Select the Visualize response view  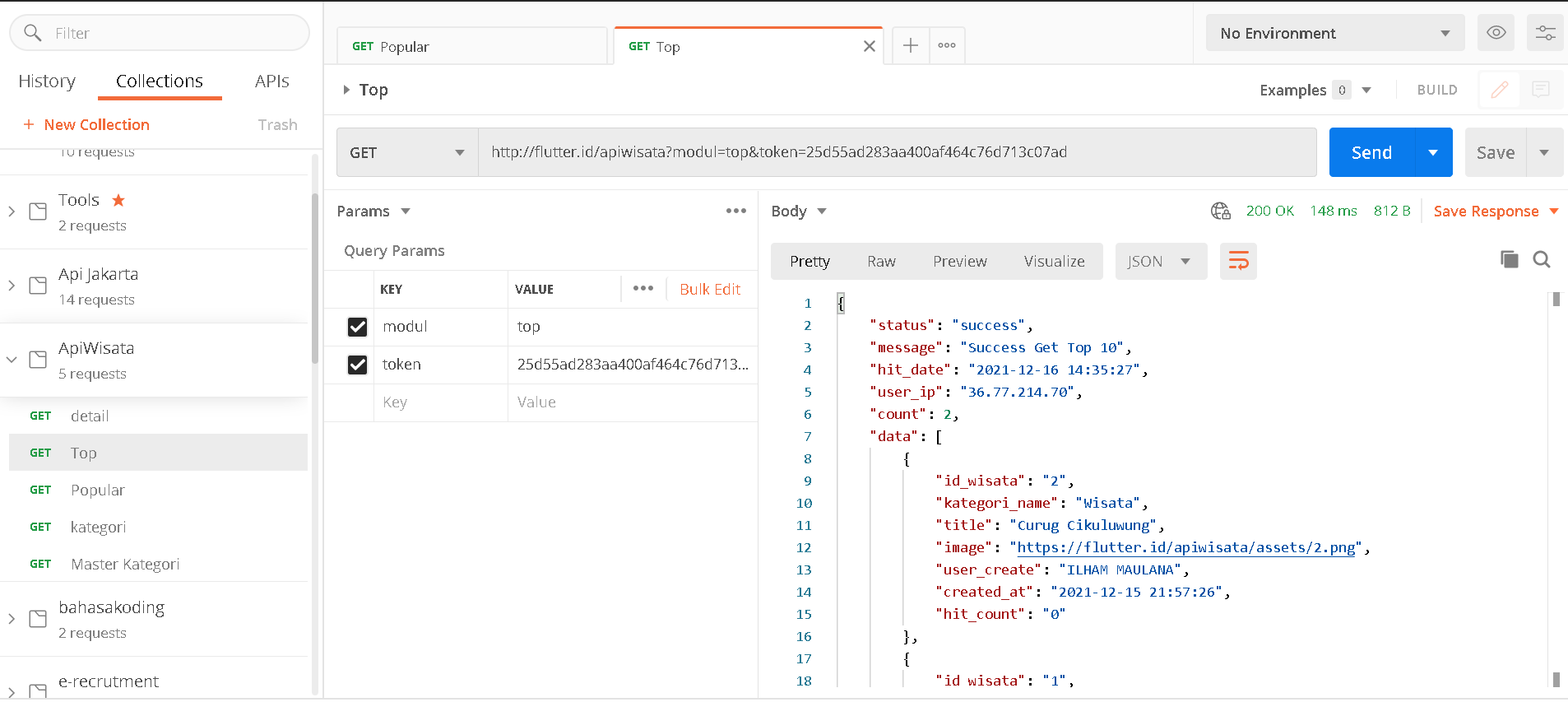[1054, 261]
